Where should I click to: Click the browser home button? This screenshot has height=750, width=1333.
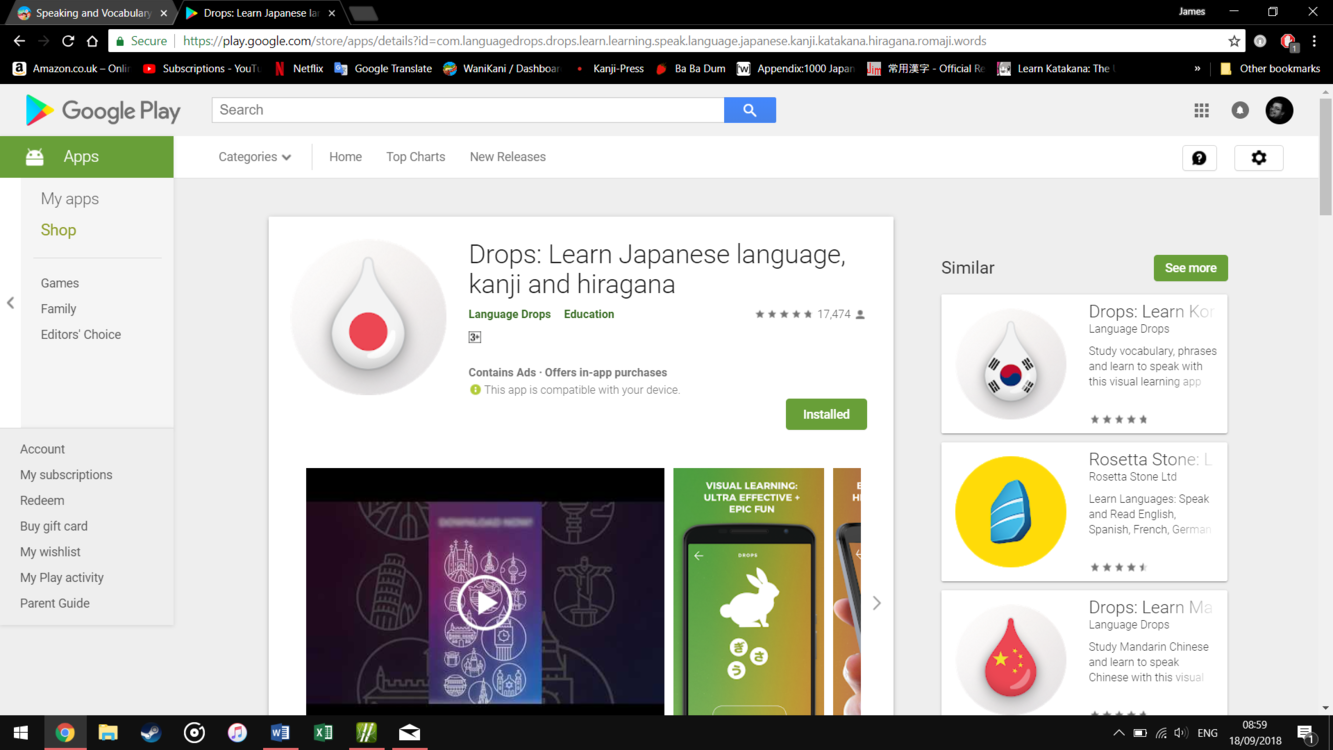click(x=92, y=41)
